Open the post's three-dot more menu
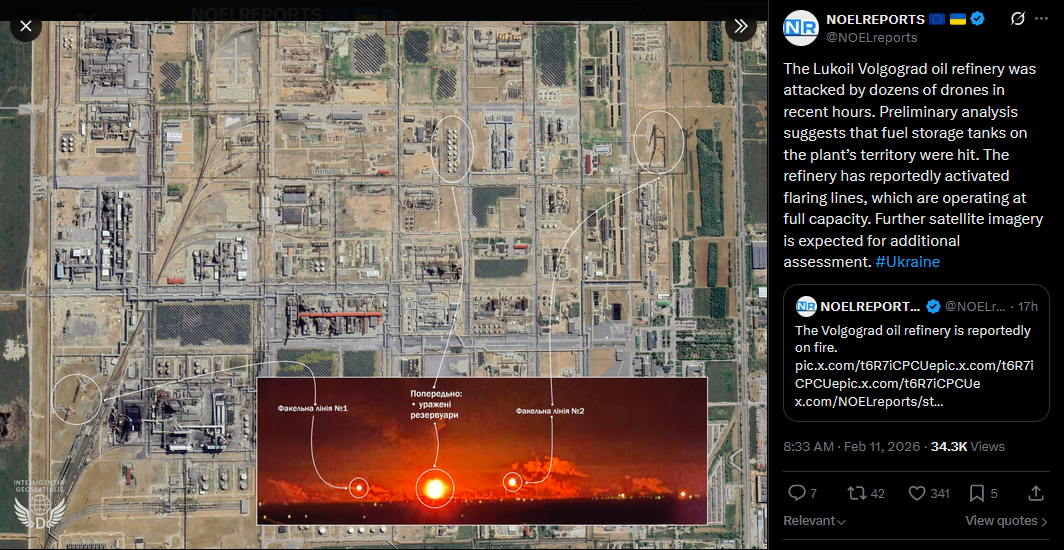Viewport: 1064px width, 550px height. (1042, 19)
